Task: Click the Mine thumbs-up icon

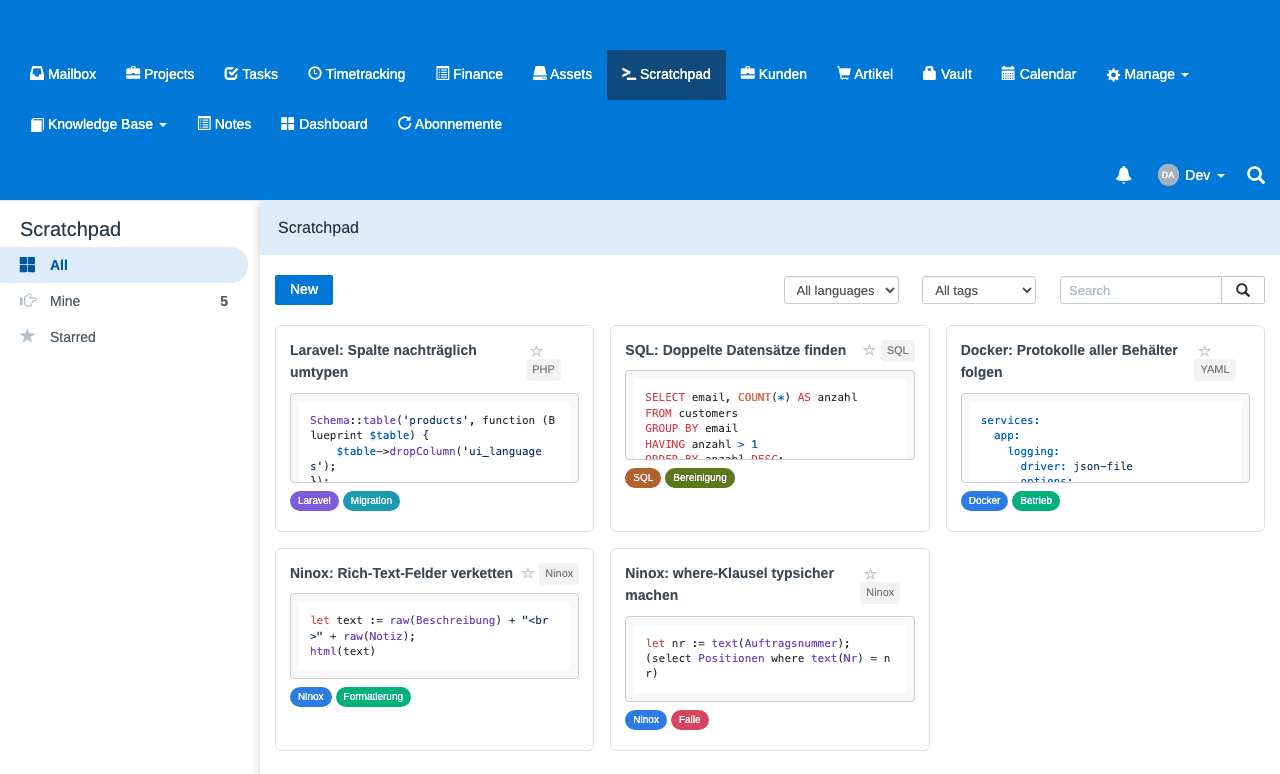Action: (x=28, y=301)
